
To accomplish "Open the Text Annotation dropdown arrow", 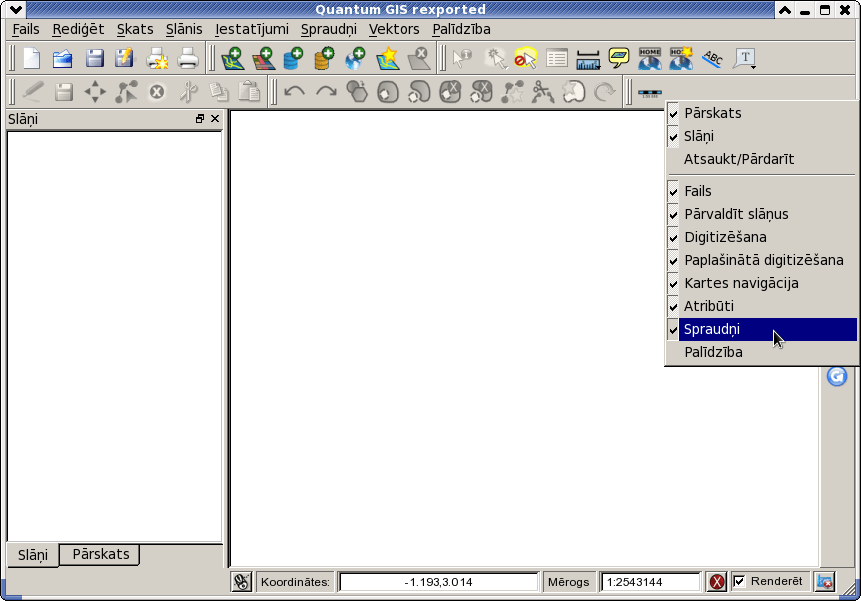I will (754, 67).
